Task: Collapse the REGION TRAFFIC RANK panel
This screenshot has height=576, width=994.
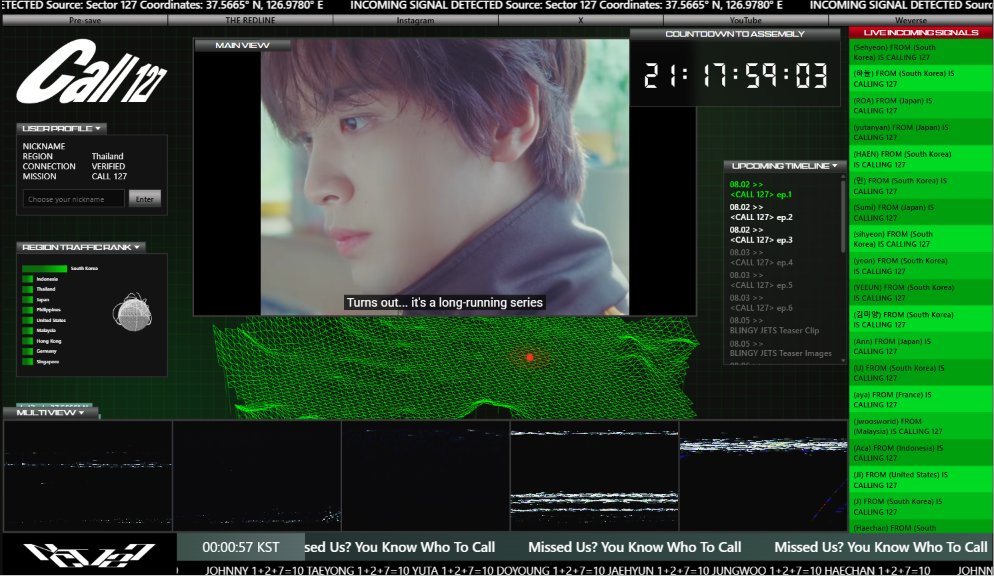Action: tap(81, 247)
